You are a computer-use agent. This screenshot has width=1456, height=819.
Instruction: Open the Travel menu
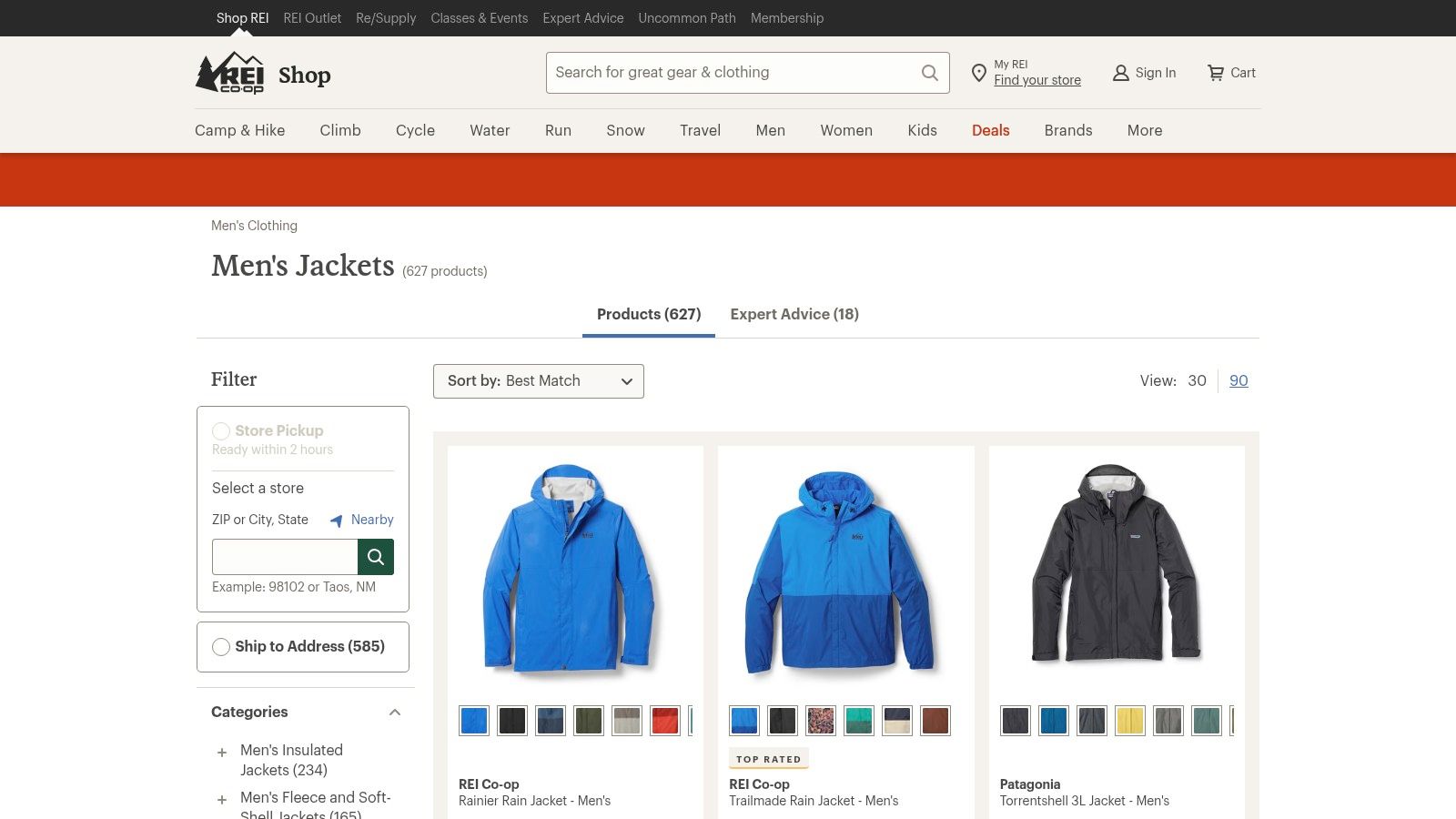701,130
